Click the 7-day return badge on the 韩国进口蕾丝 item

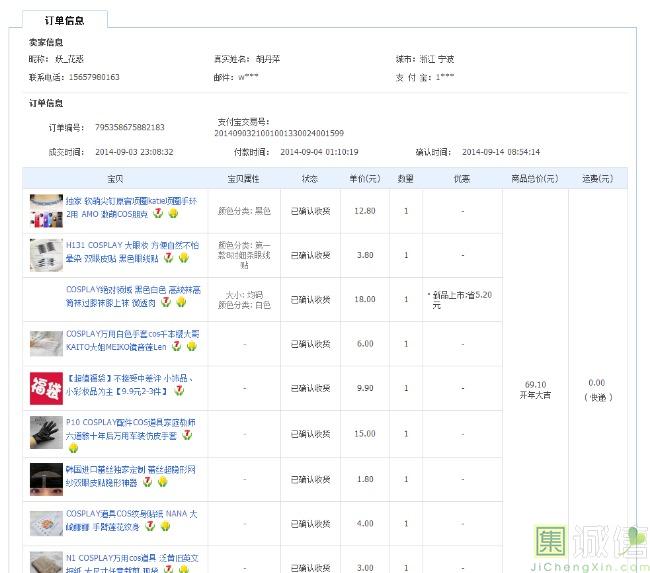pos(148,481)
